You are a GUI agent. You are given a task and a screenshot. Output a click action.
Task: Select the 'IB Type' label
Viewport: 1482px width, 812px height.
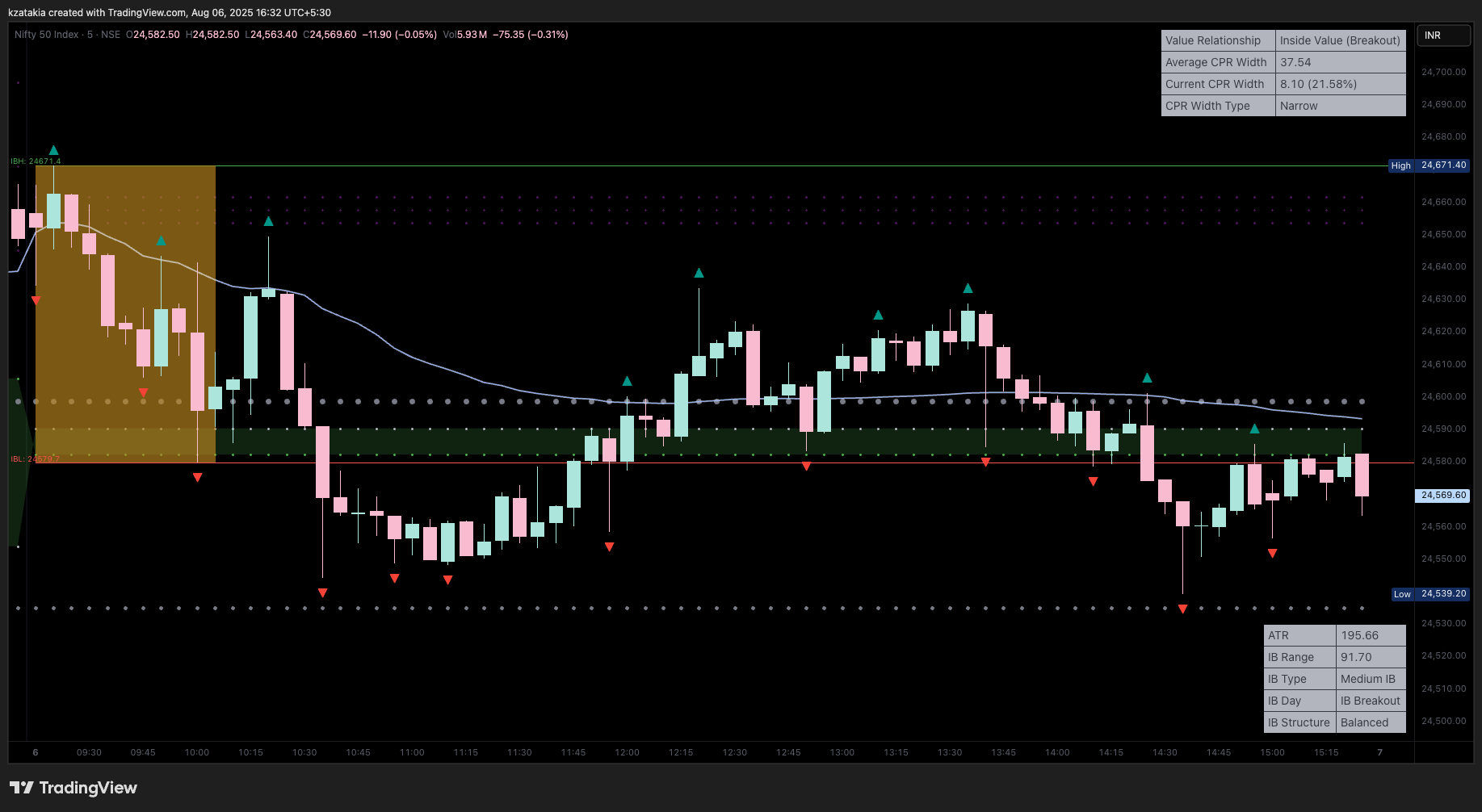tap(1299, 679)
